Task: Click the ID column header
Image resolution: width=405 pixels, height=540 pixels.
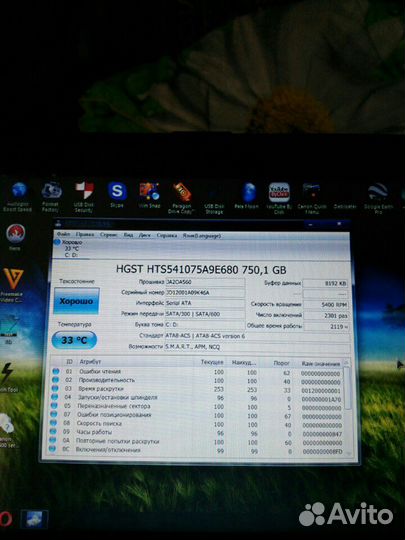Action: pos(69,362)
